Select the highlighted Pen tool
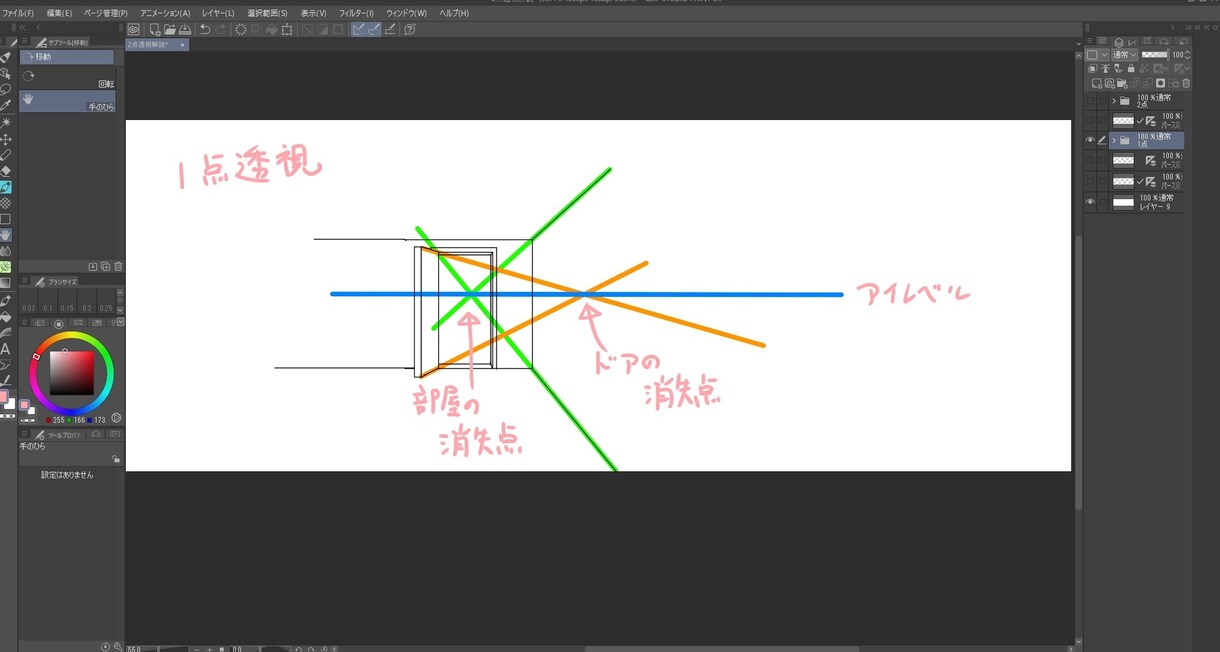The height and width of the screenshot is (652, 1220). coord(6,186)
